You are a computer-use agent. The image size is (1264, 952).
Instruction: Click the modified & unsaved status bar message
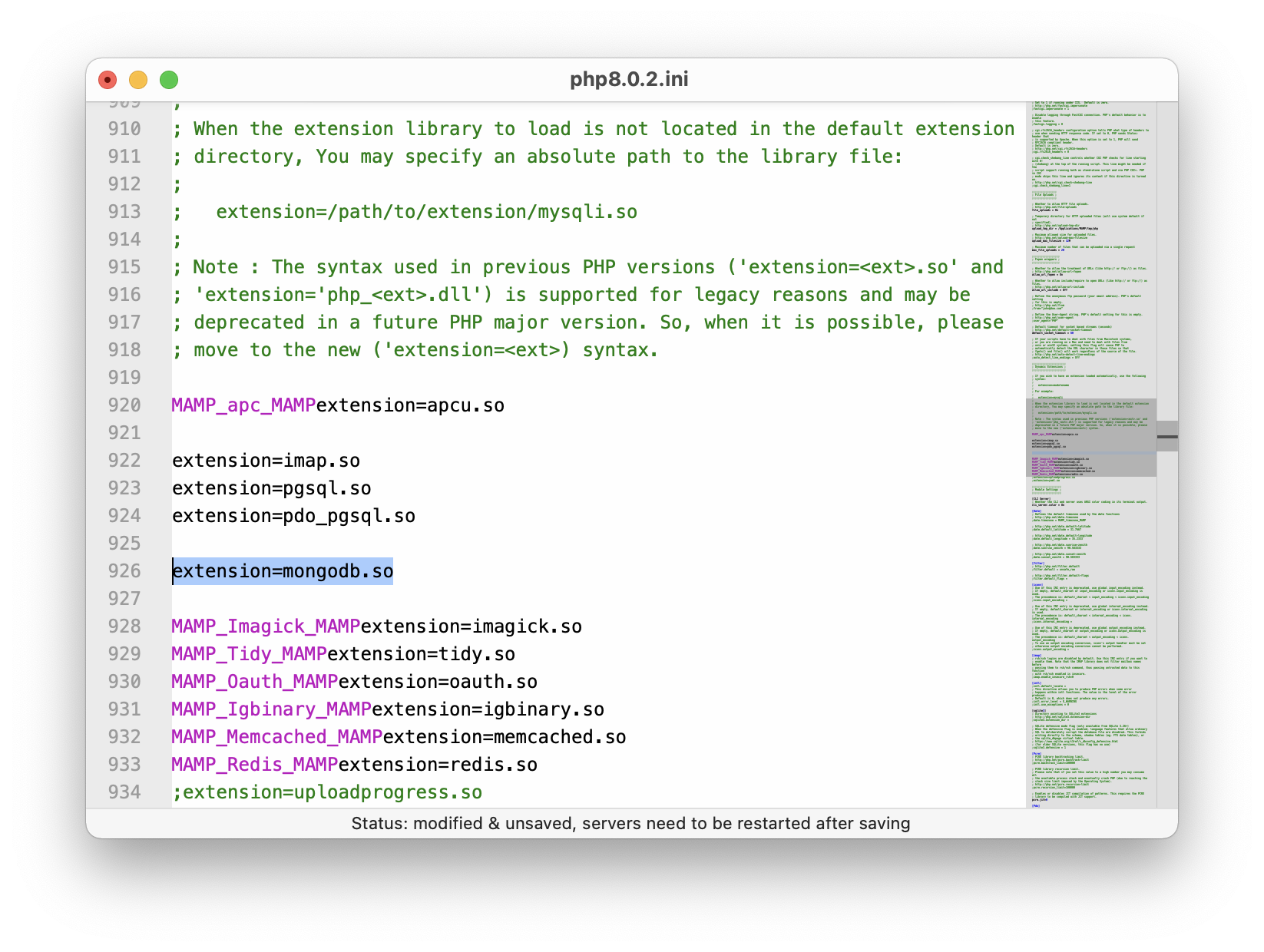pos(631,823)
